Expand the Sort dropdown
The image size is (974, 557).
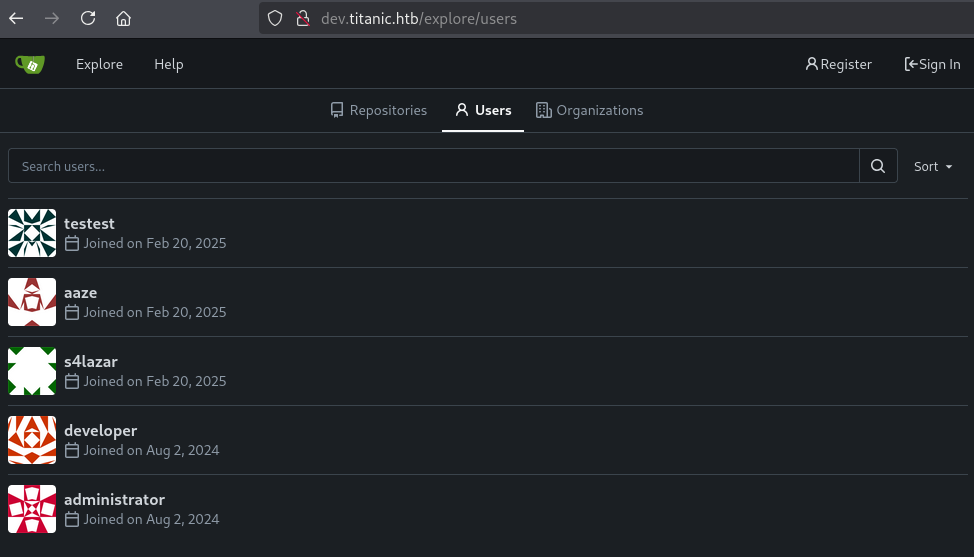[932, 166]
